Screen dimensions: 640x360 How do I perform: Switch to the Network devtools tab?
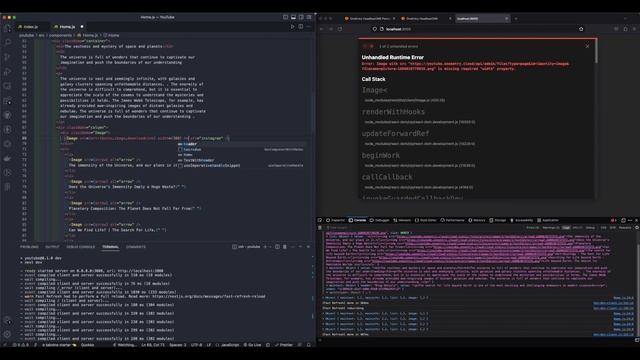click(x=402, y=220)
